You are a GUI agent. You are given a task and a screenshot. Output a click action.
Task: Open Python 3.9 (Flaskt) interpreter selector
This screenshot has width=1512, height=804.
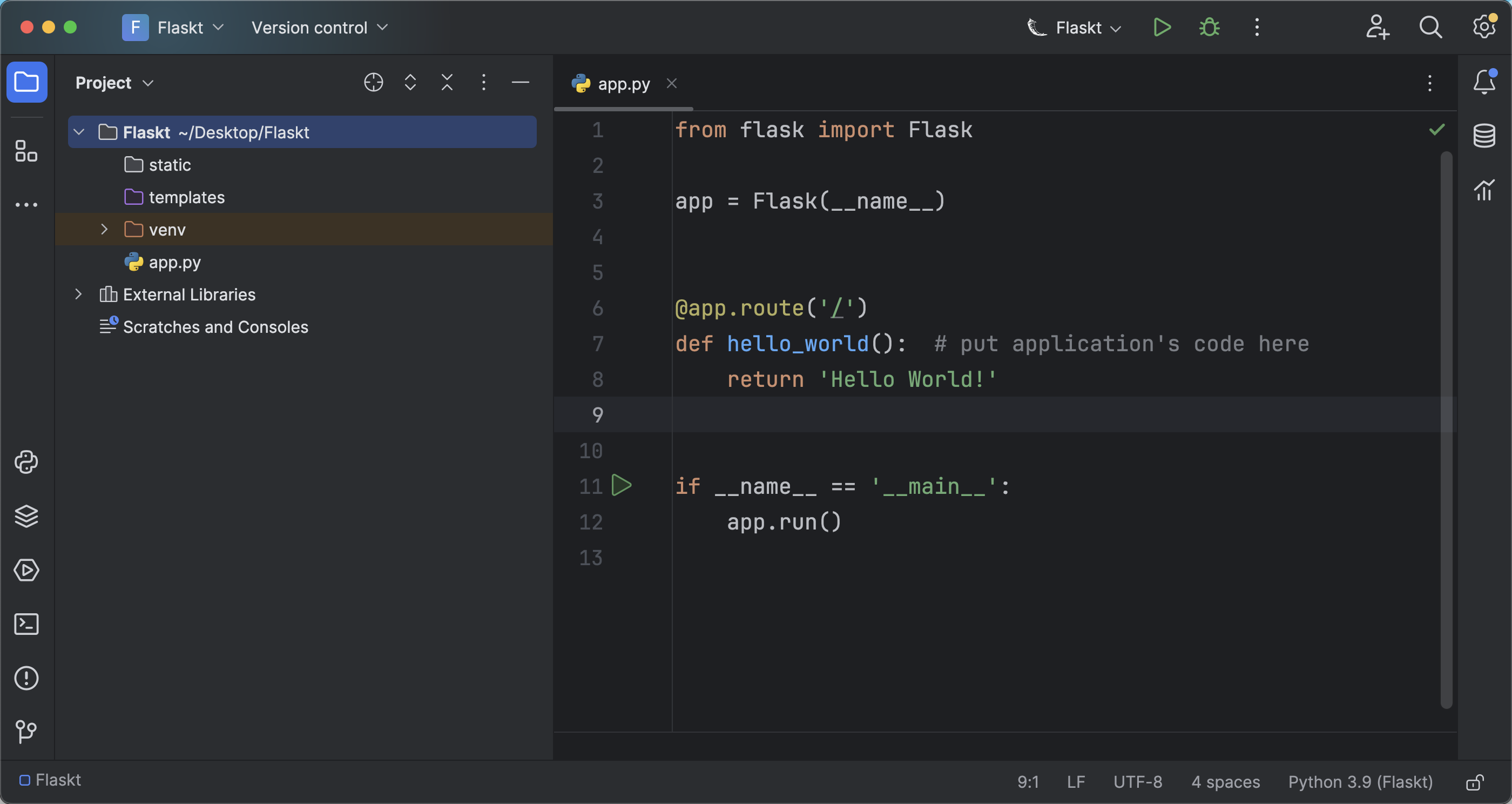tap(1360, 782)
